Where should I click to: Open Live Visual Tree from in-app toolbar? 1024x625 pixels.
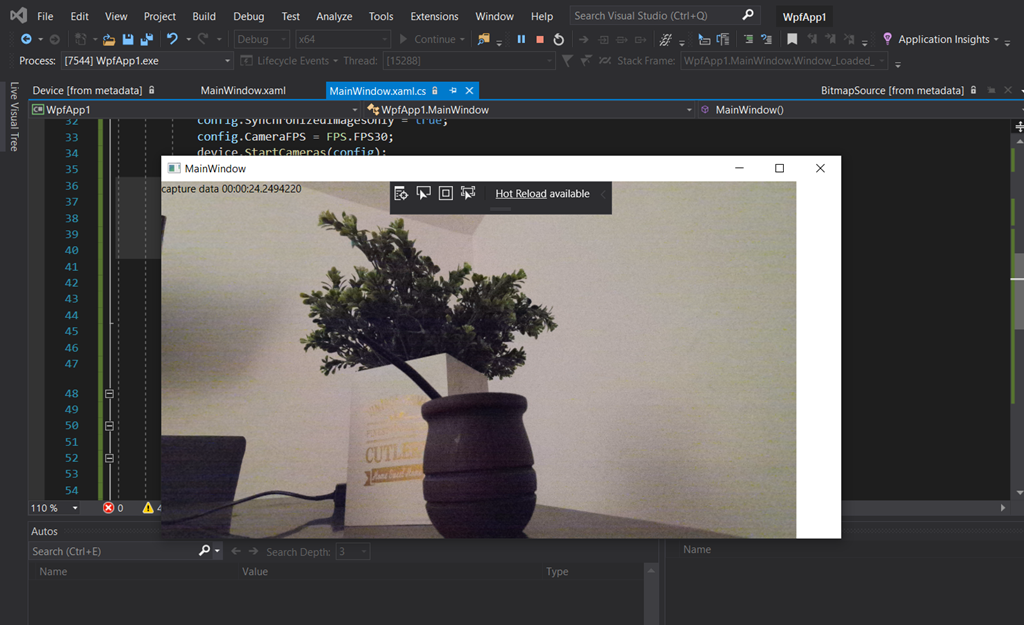tap(401, 194)
